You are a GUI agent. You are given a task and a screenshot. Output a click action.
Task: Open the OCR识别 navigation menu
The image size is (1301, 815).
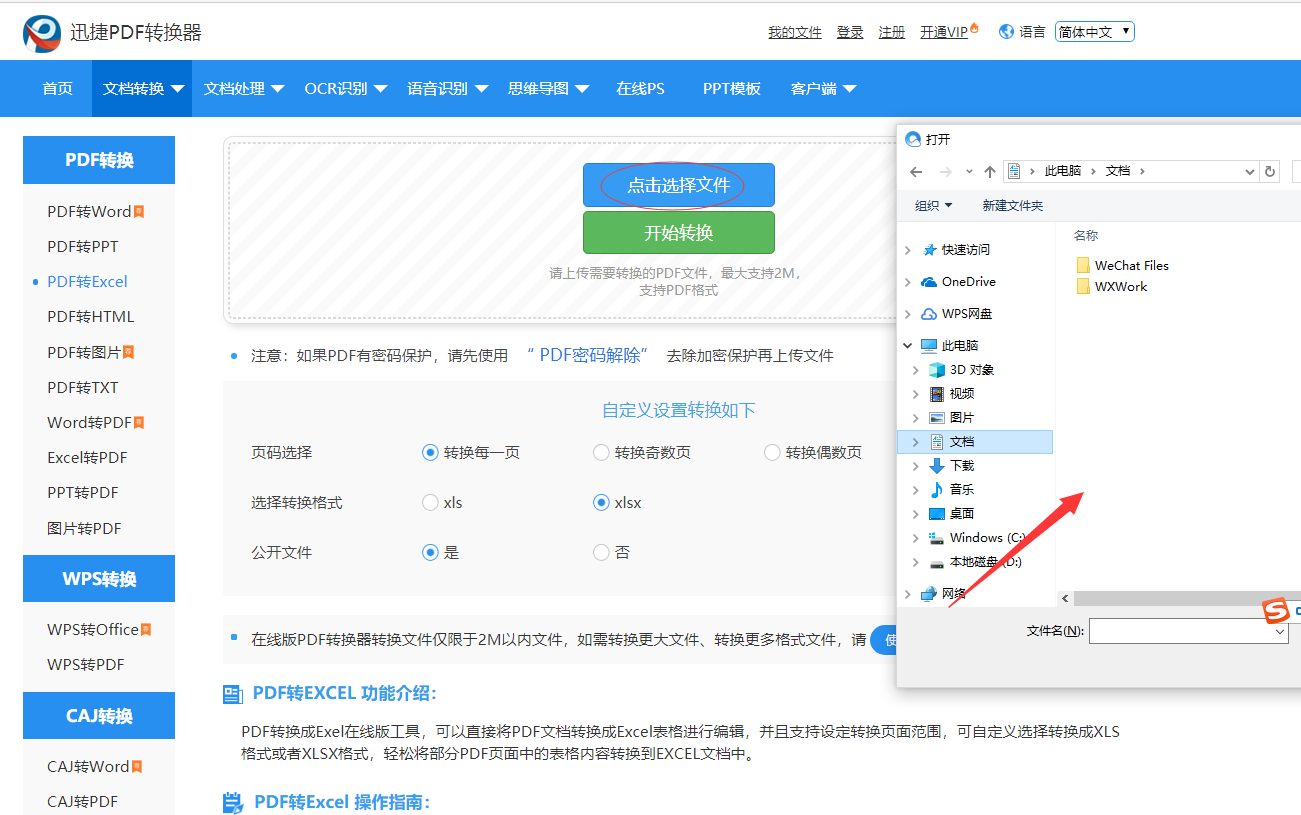[345, 88]
